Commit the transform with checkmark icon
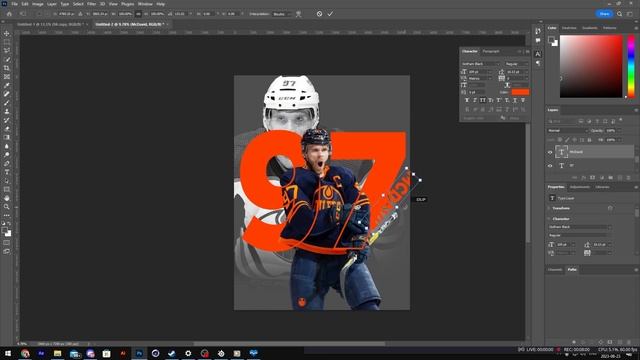 (330, 14)
